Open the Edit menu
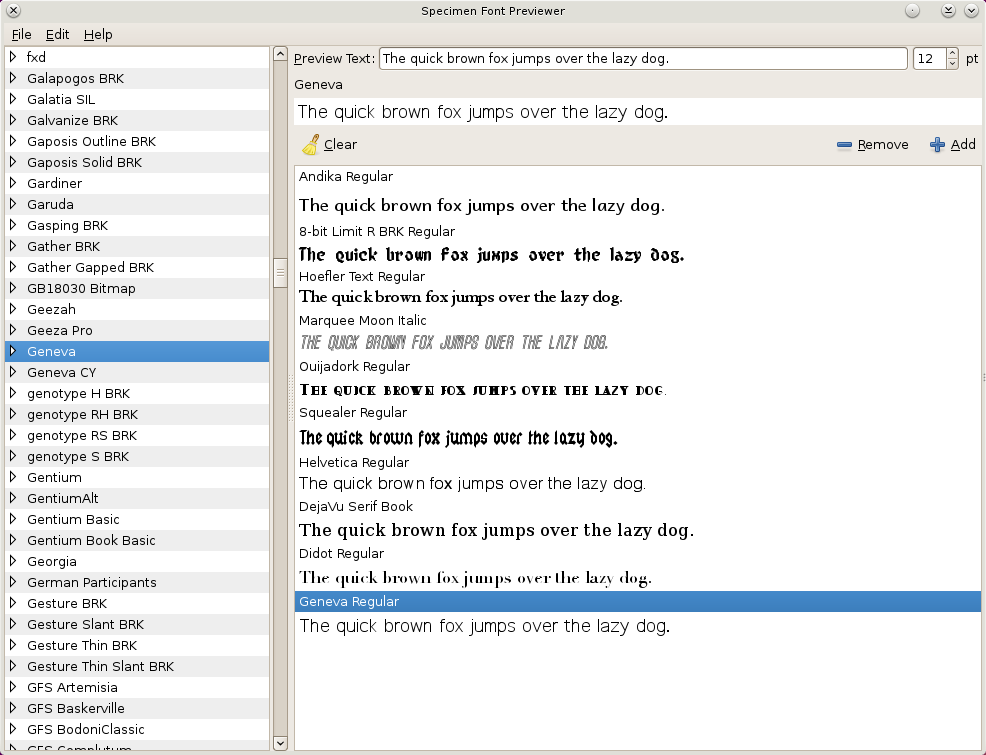 pyautogui.click(x=57, y=35)
